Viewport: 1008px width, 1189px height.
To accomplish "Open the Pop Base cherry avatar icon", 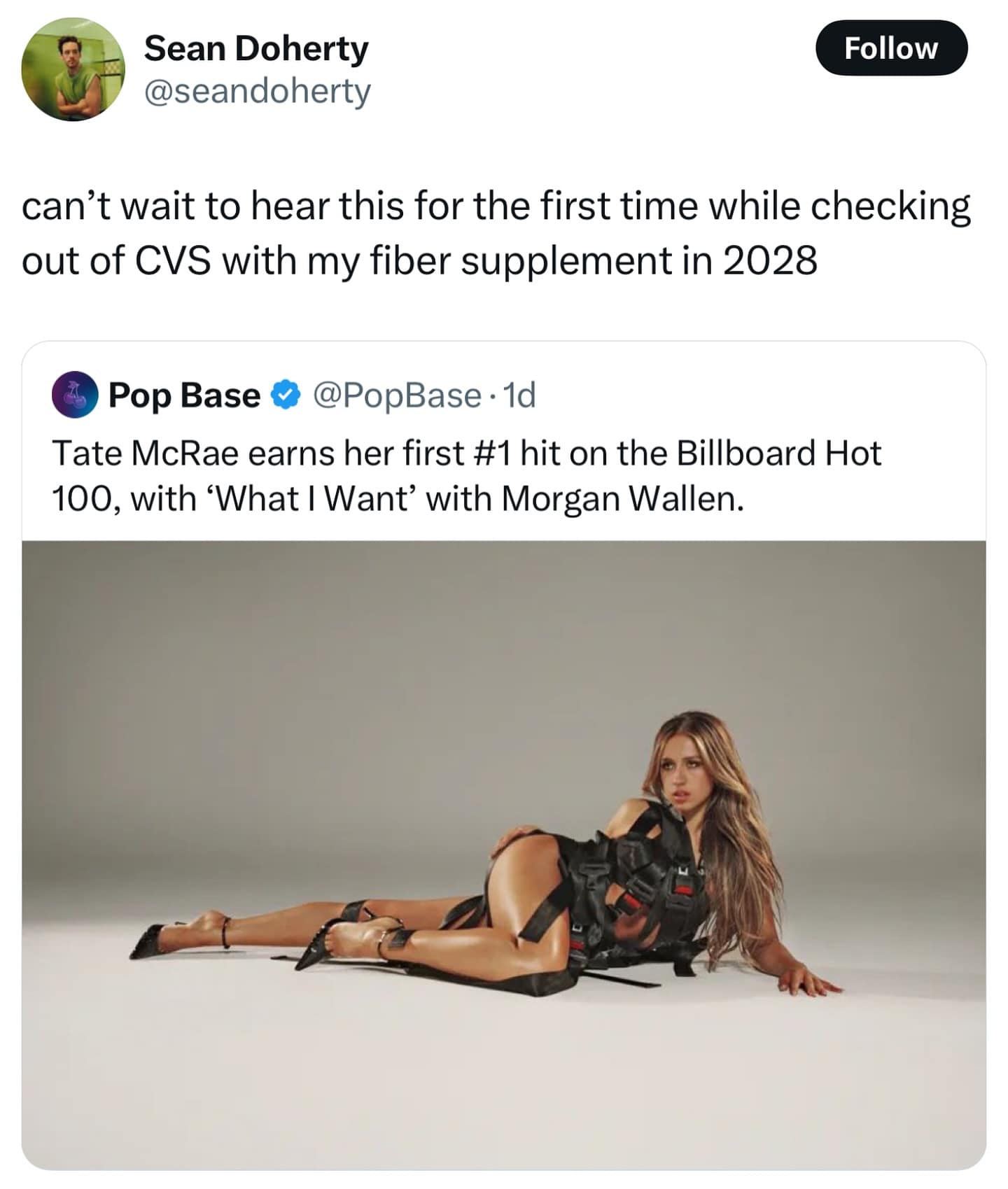I will pyautogui.click(x=75, y=395).
